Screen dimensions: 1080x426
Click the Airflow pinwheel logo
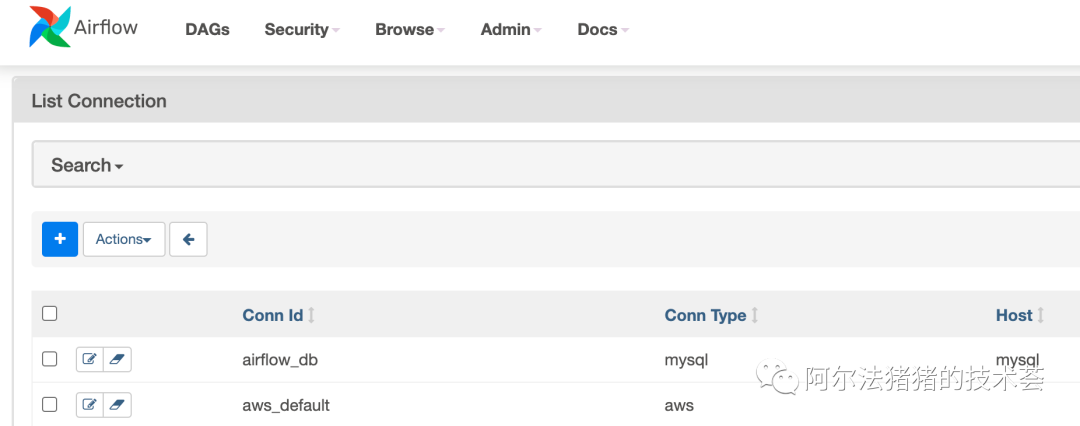pos(50,27)
